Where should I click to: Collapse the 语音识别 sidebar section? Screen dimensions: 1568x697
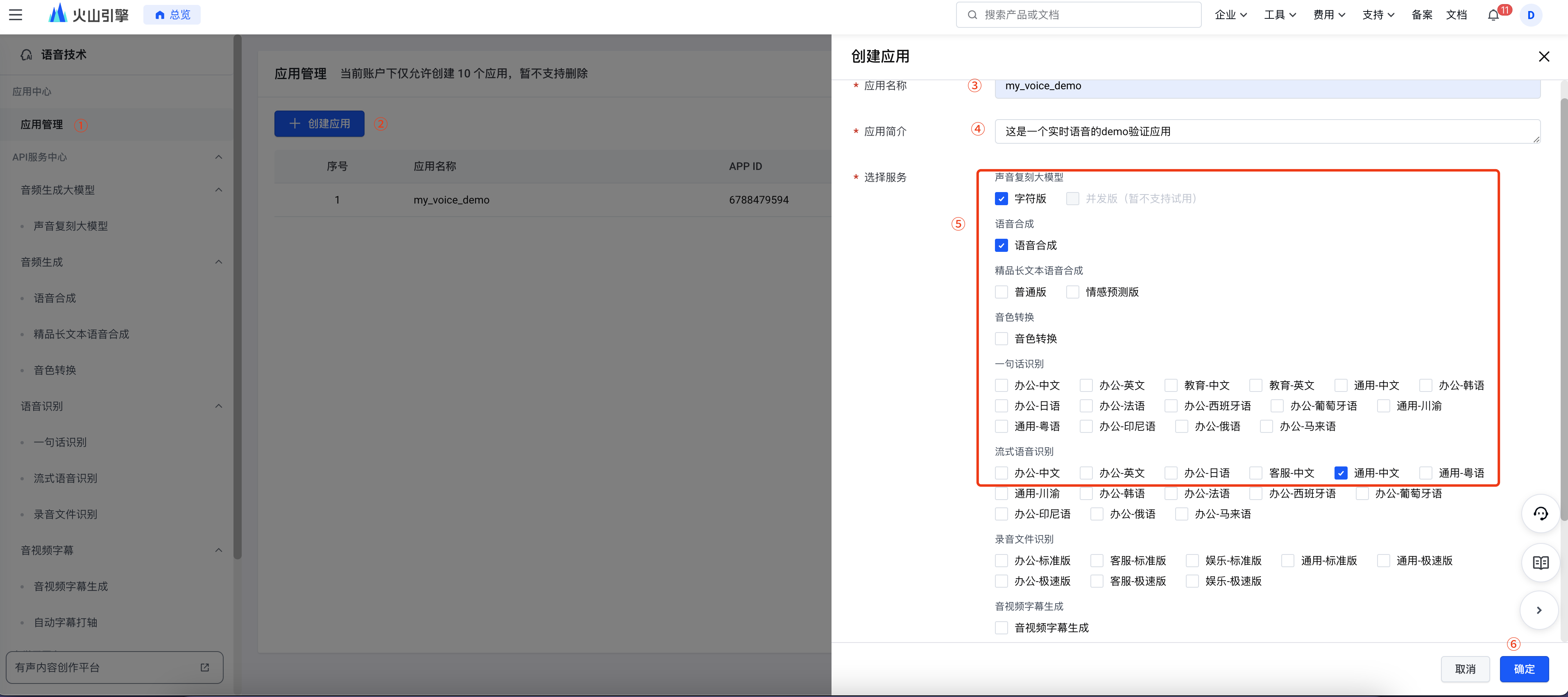218,406
